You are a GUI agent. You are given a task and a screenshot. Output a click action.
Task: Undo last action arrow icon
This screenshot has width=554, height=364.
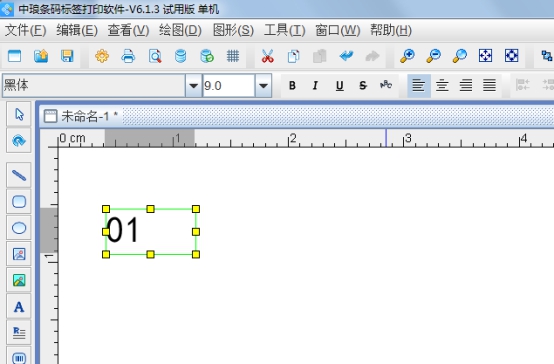(346, 56)
